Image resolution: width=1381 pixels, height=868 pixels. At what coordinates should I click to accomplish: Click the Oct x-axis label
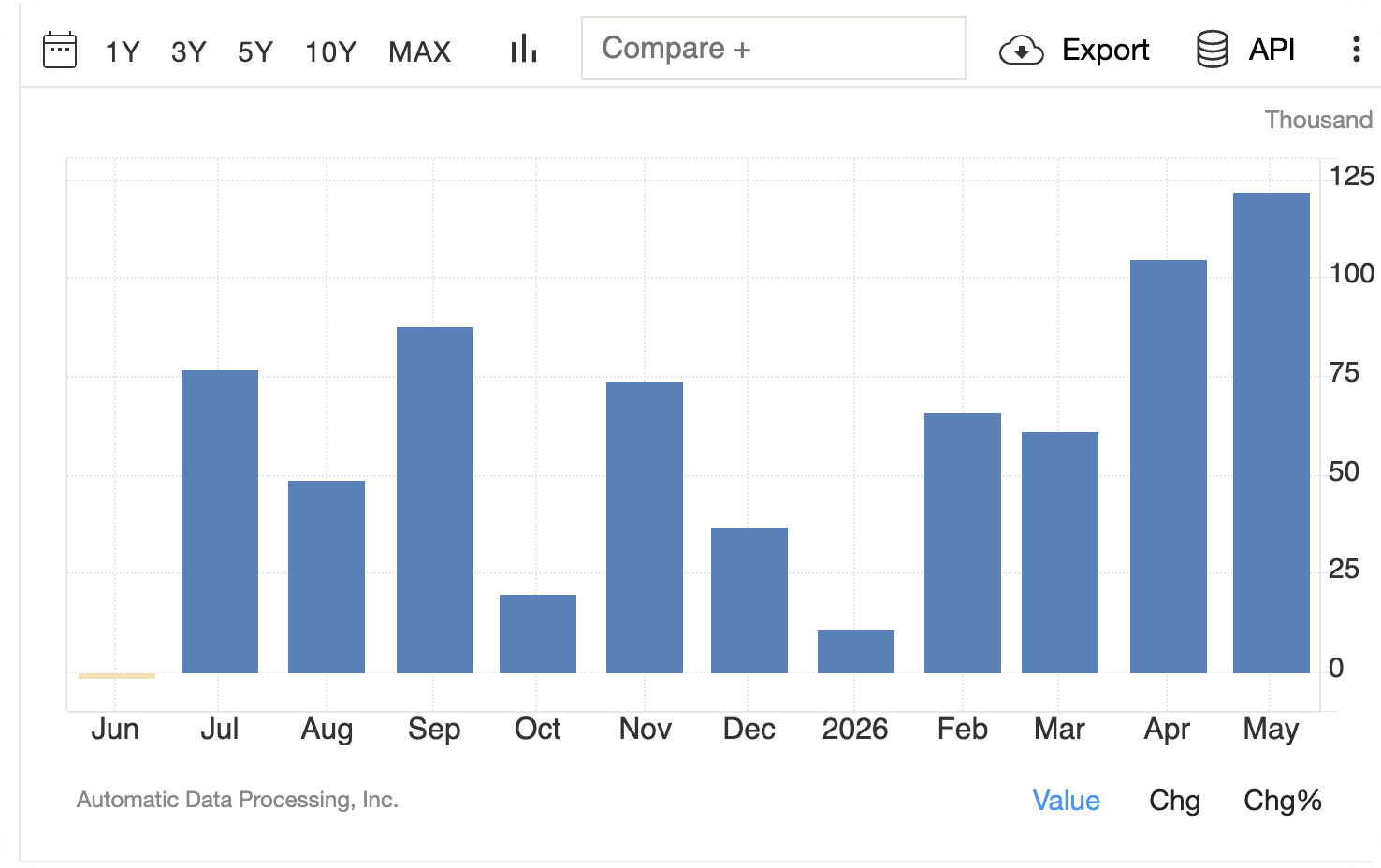(x=538, y=729)
